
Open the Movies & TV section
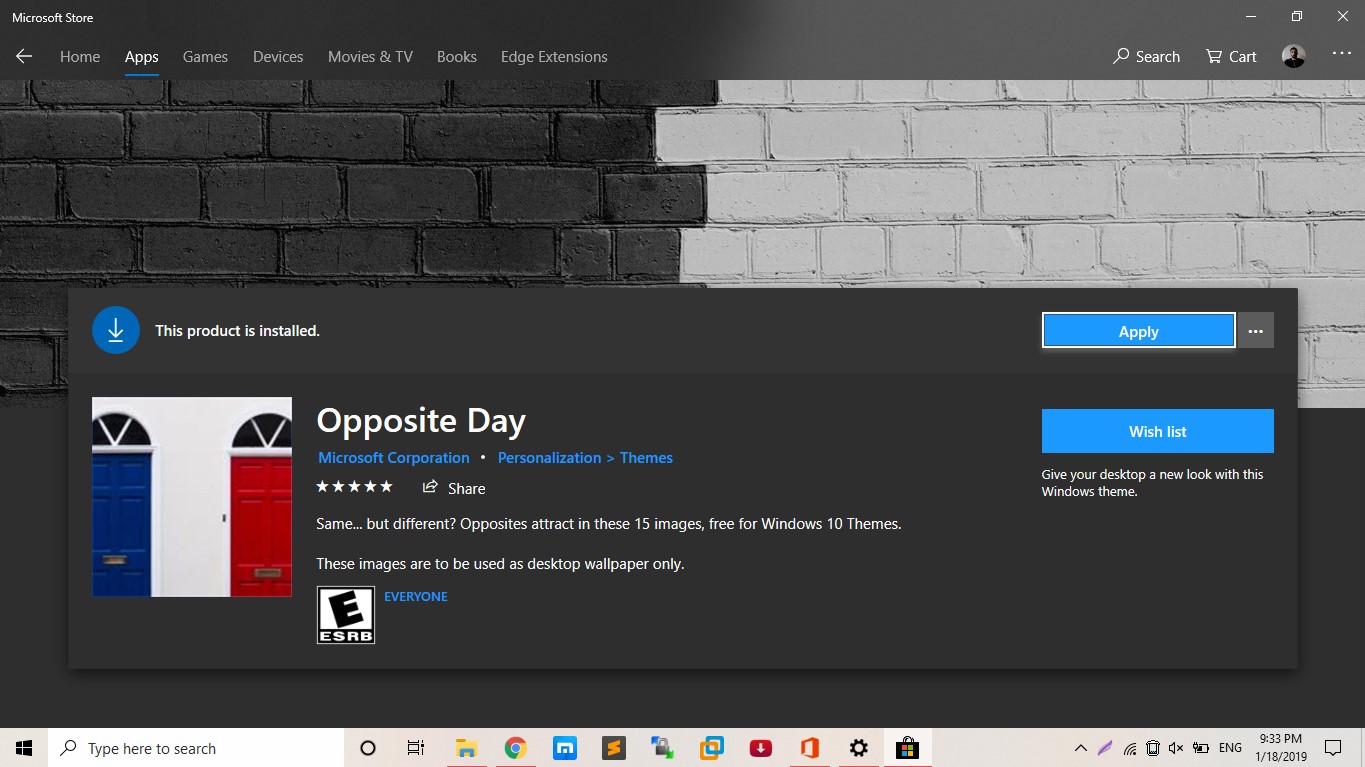(x=369, y=57)
